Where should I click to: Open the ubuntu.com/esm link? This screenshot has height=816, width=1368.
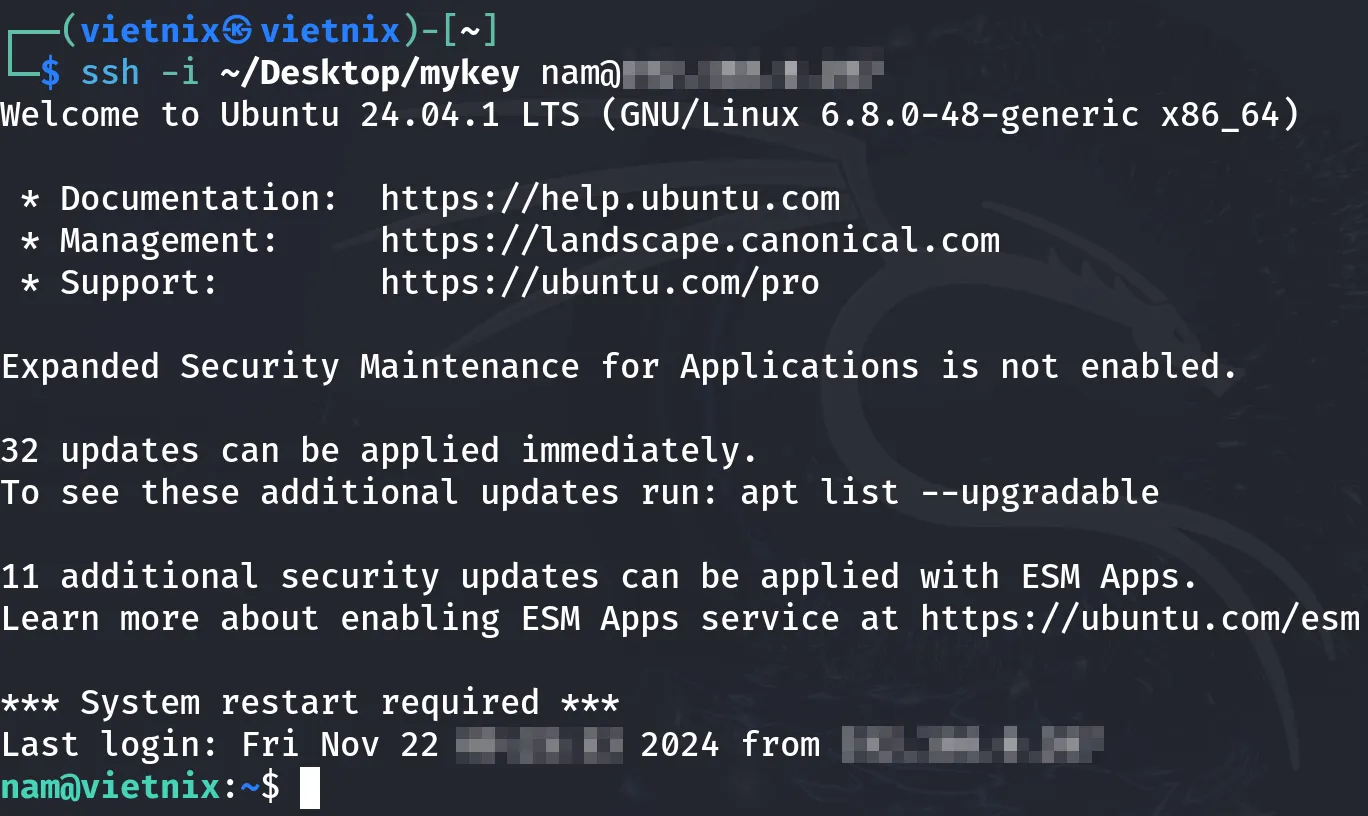(x=1140, y=618)
